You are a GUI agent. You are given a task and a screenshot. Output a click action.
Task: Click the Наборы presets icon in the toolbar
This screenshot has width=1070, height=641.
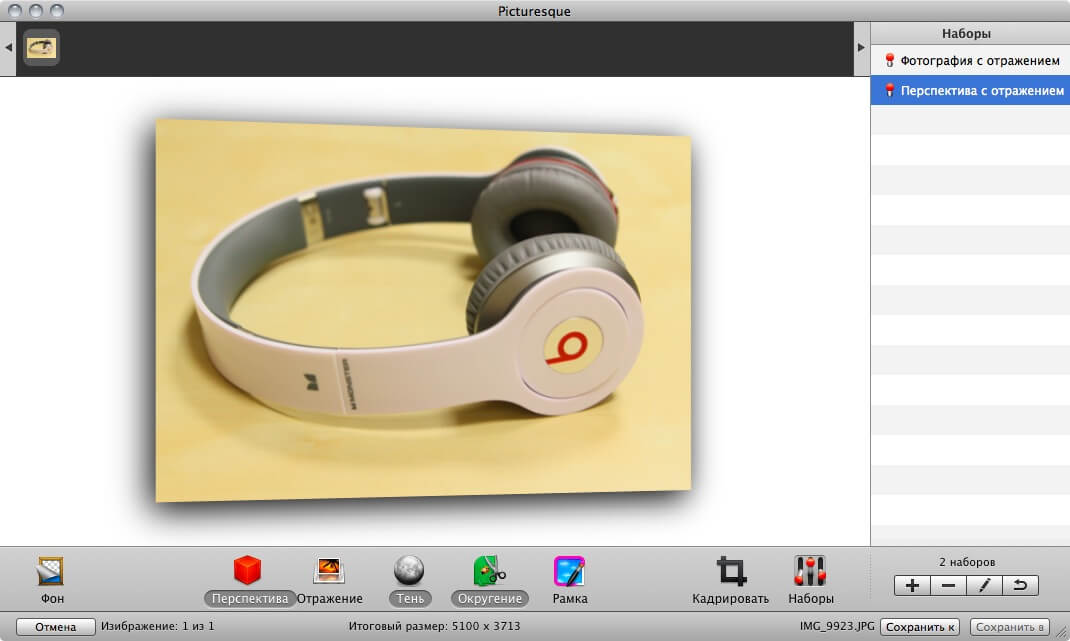810,572
